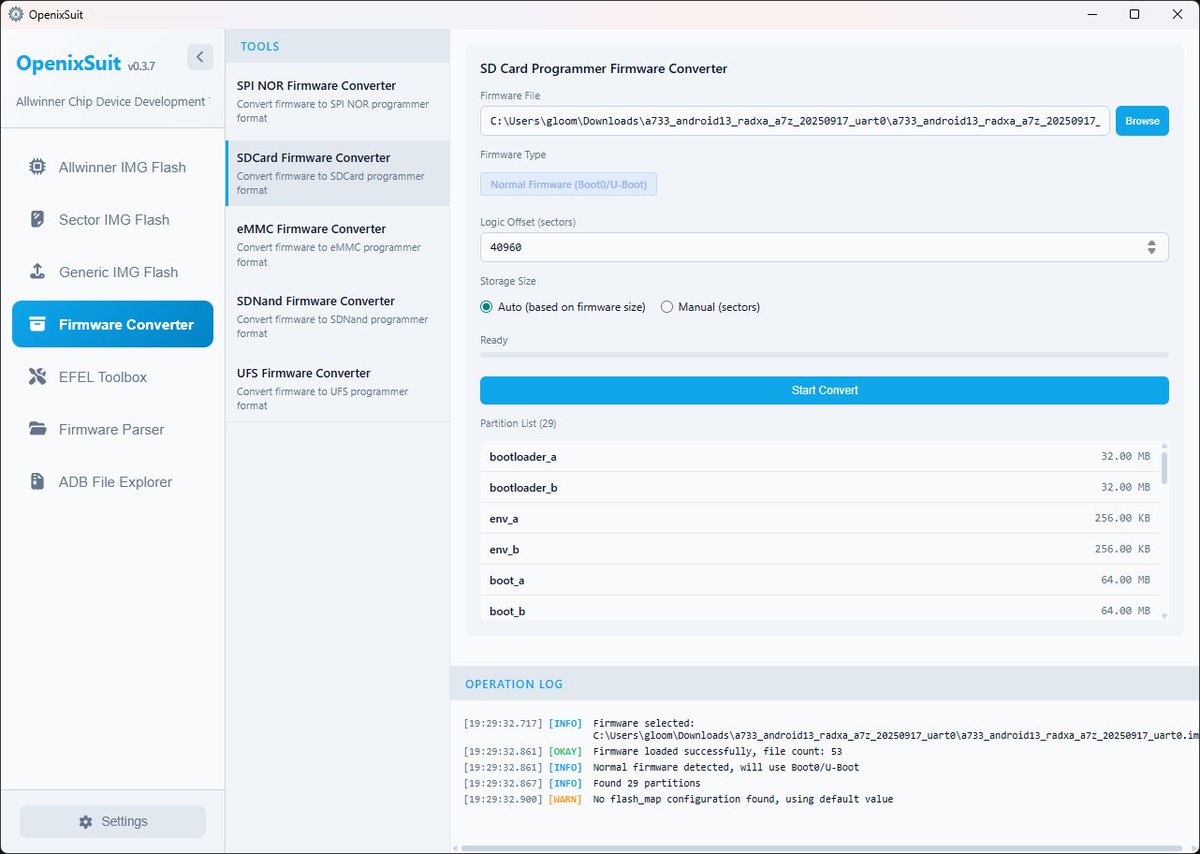Select the SPI NOR Firmware Converter tool
This screenshot has width=1200, height=854.
tap(337, 101)
